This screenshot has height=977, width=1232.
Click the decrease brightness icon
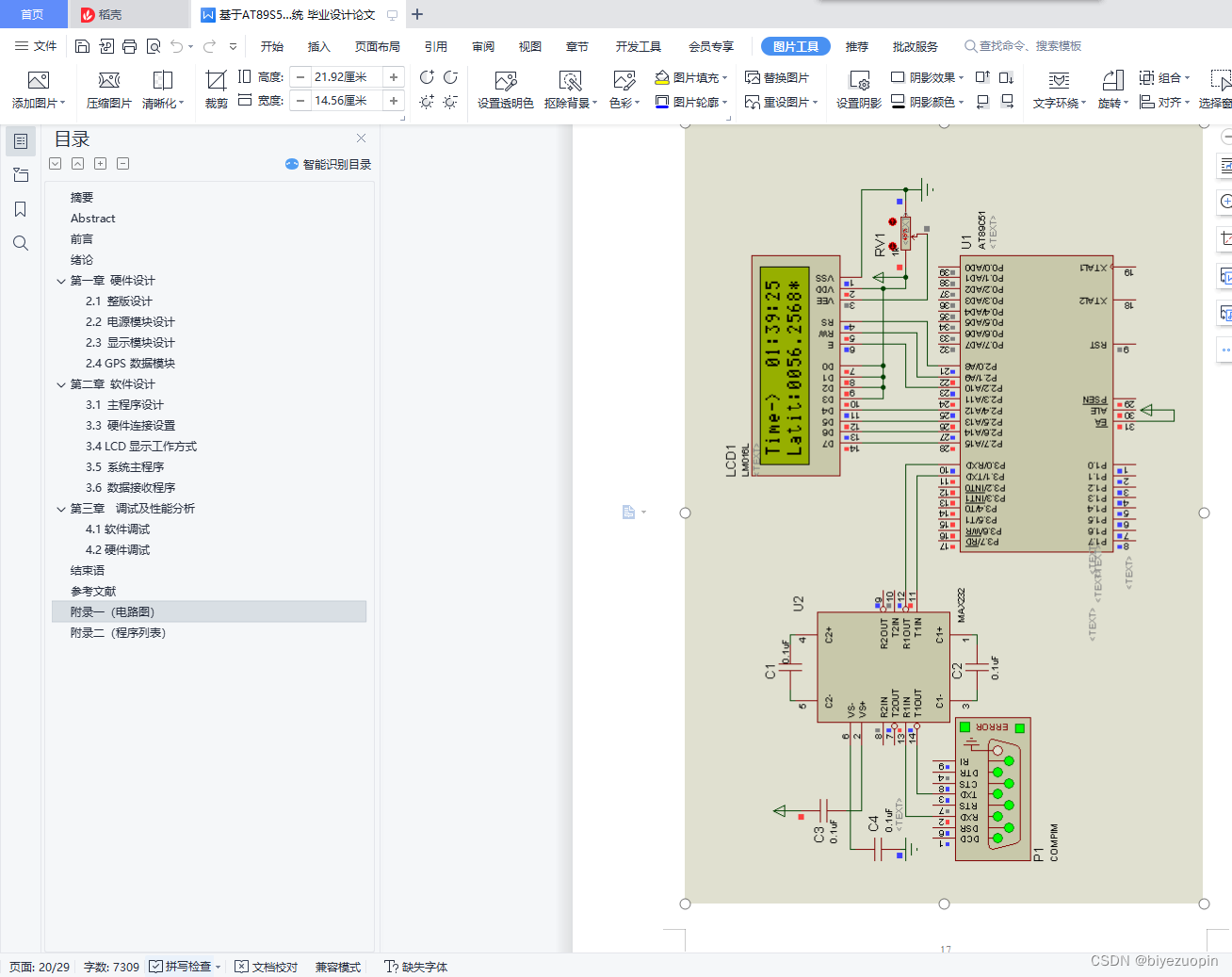pos(450,101)
